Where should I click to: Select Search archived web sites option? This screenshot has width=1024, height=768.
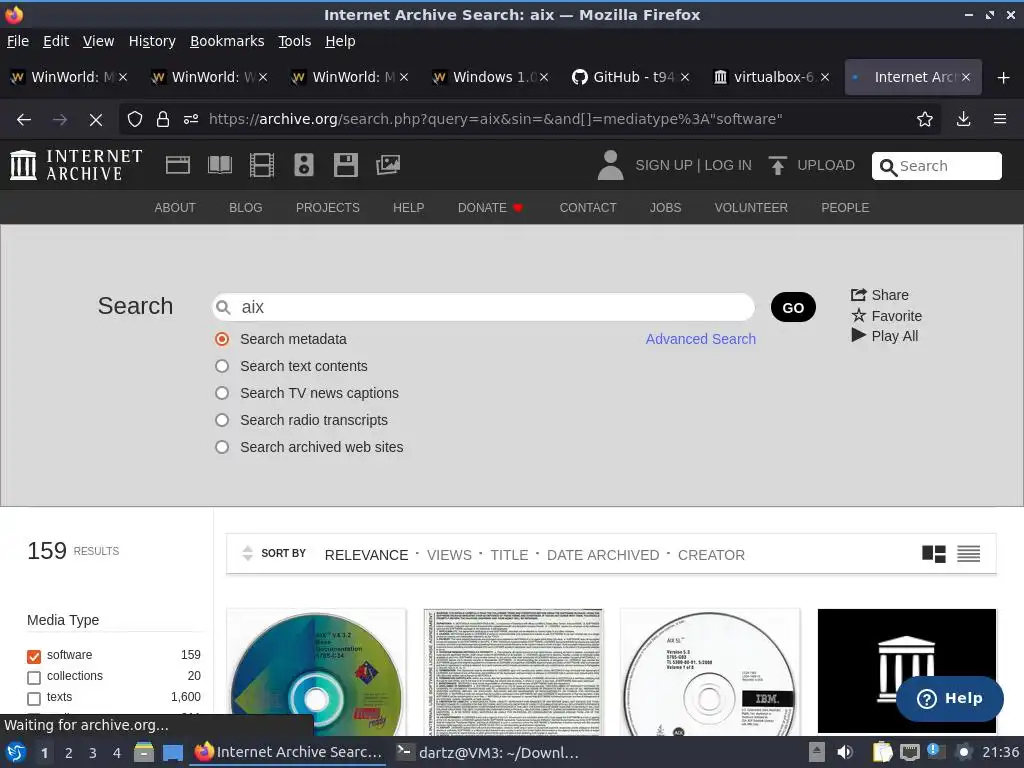222,447
